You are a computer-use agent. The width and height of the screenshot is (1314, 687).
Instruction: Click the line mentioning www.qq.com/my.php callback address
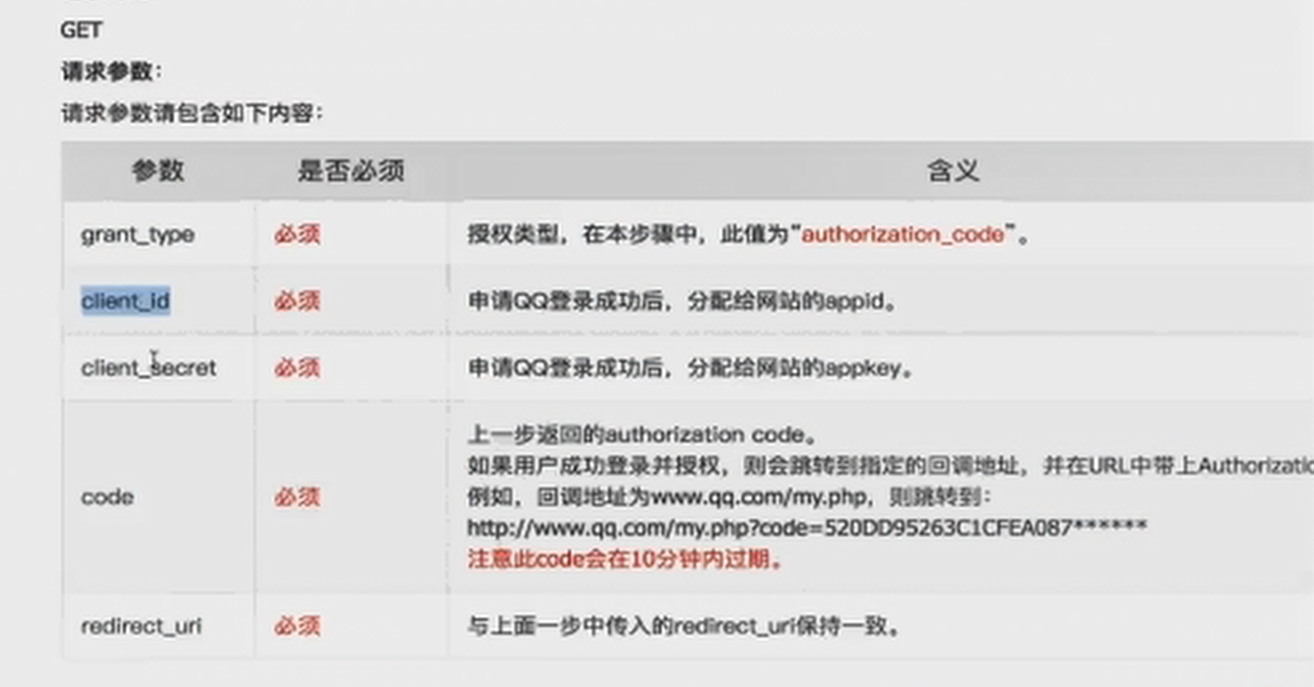pos(730,497)
